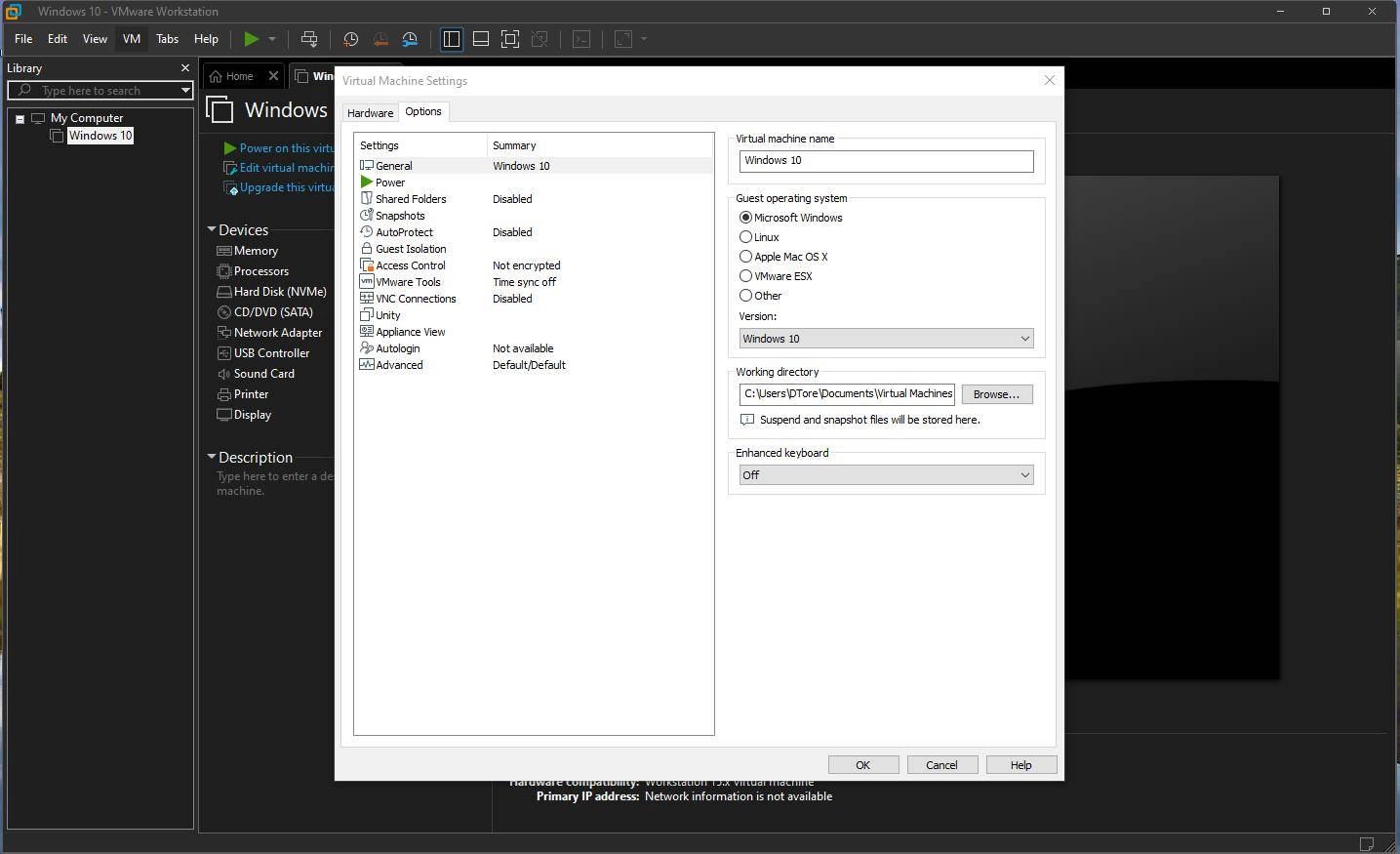
Task: Close the Home tab
Action: click(x=273, y=76)
